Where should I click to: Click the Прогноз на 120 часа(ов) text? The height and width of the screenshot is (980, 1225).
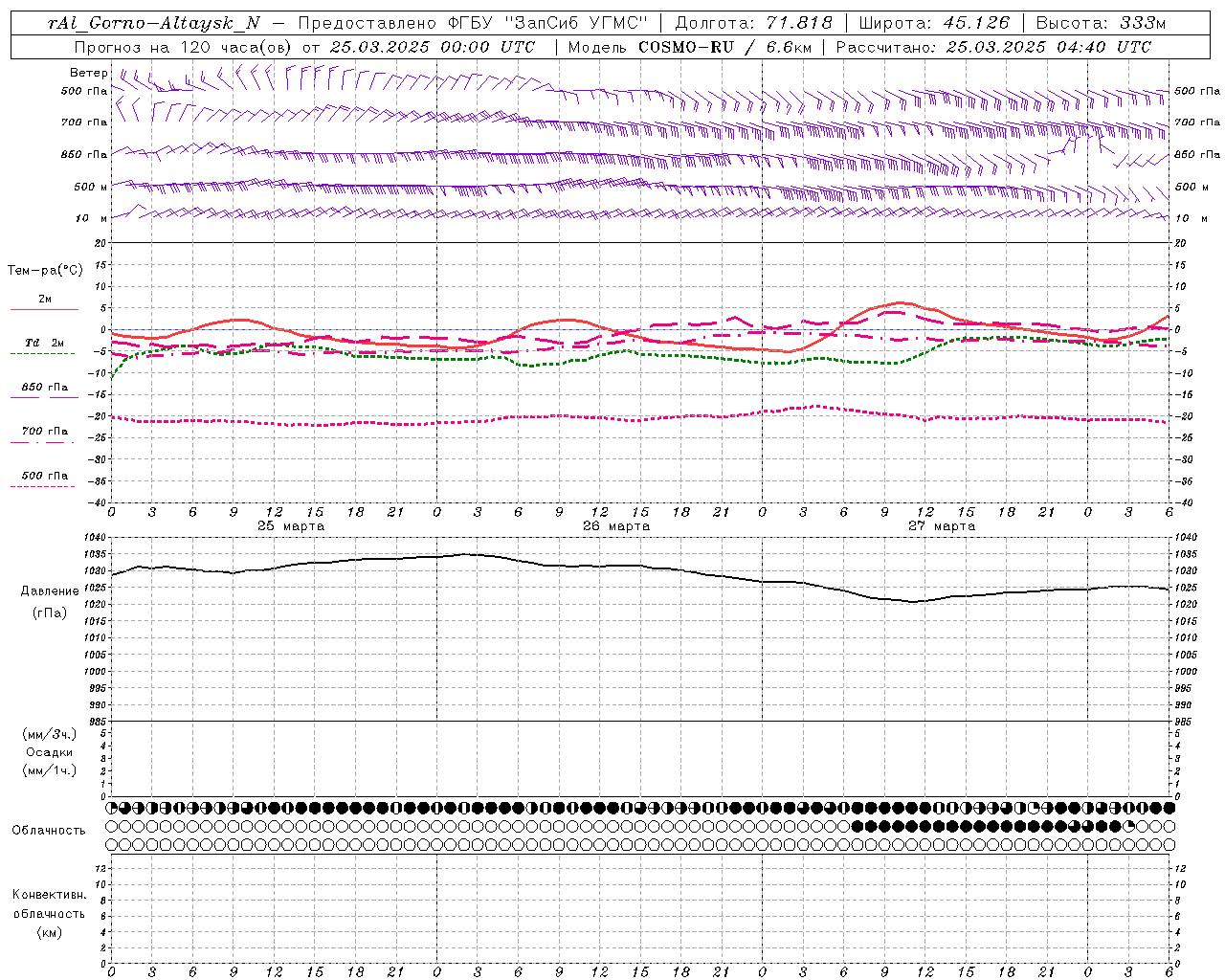(x=183, y=47)
